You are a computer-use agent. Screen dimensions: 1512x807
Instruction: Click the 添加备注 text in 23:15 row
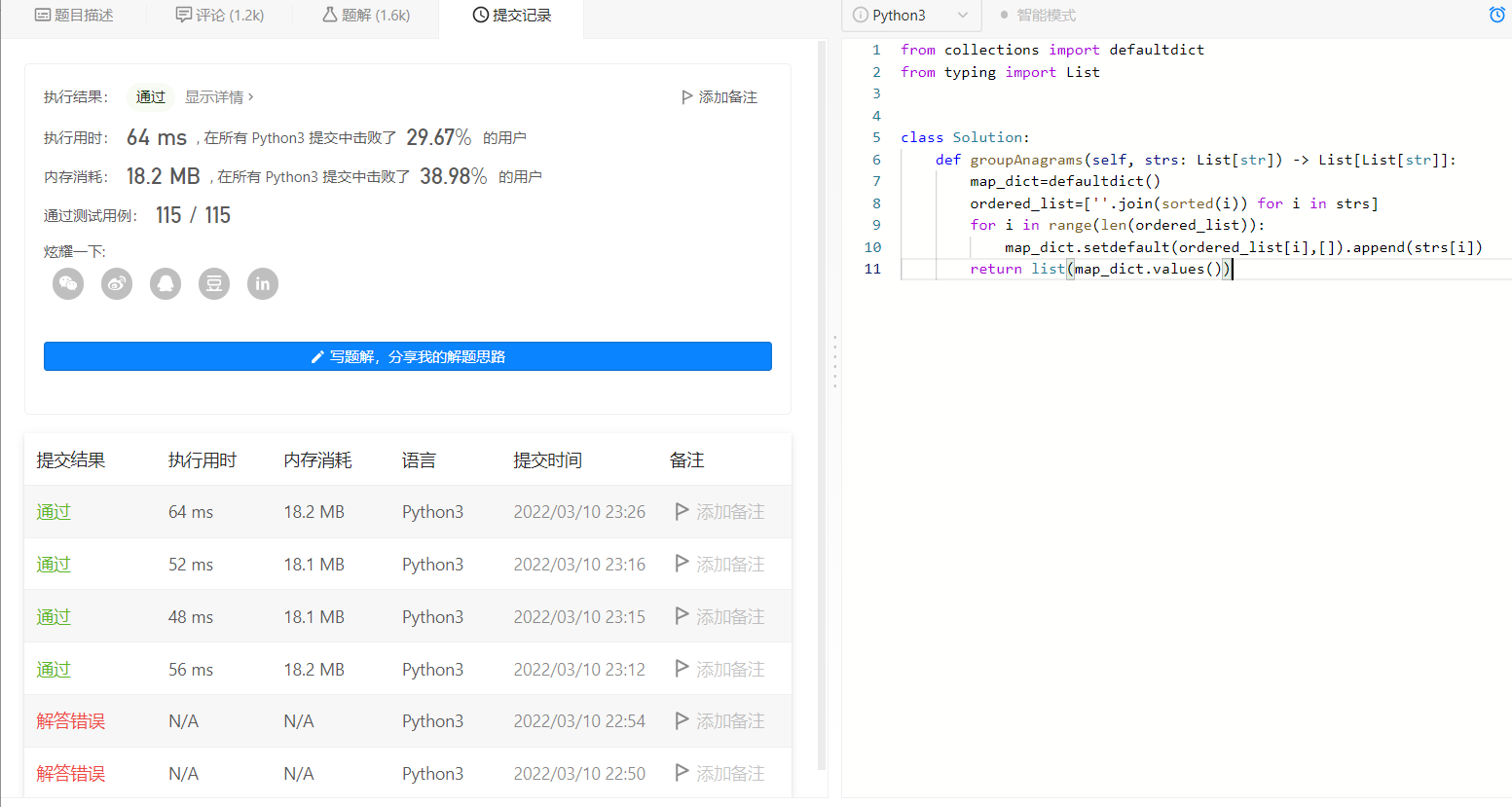pyautogui.click(x=730, y=616)
